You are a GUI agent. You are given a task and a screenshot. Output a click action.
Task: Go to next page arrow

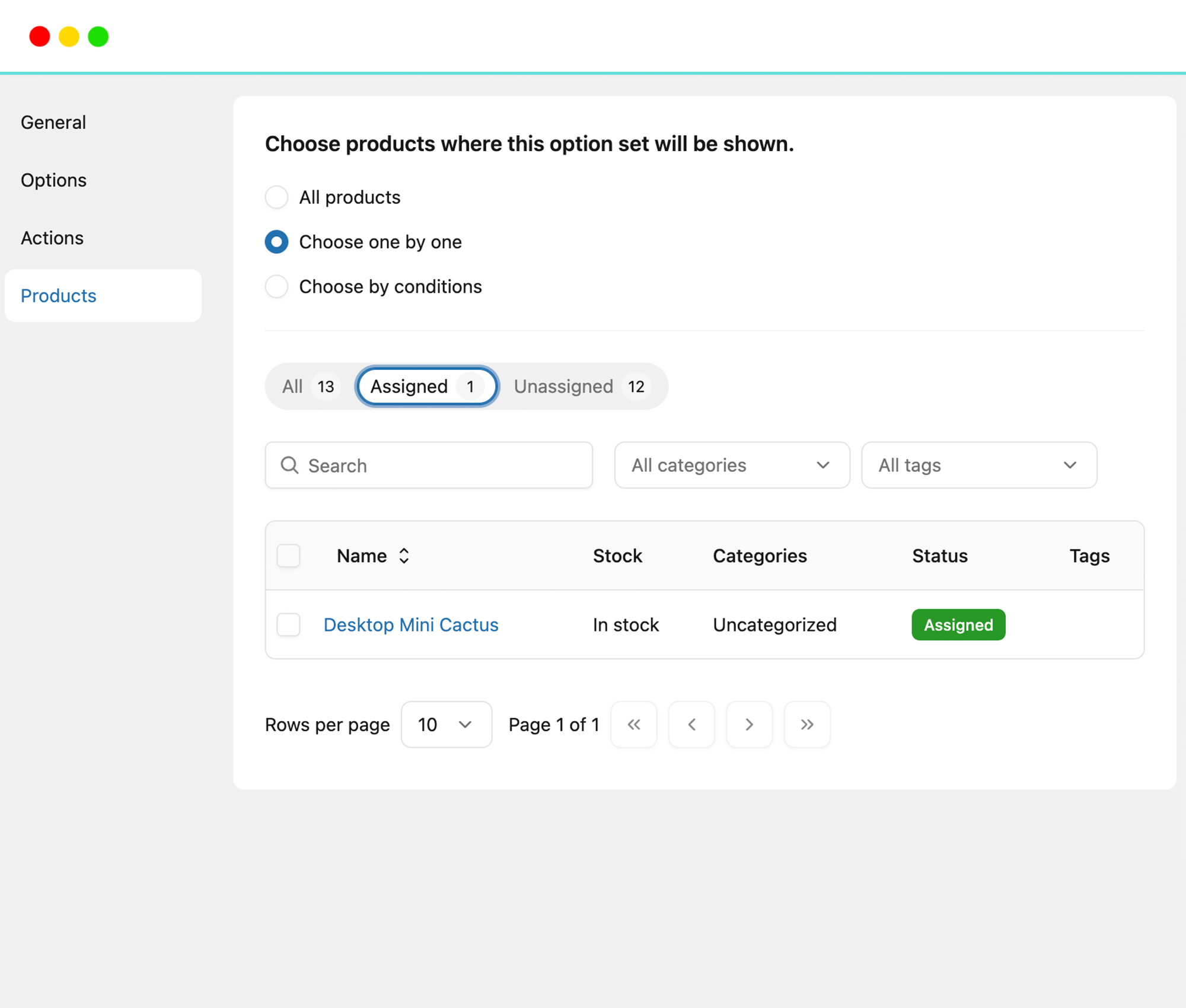click(749, 725)
